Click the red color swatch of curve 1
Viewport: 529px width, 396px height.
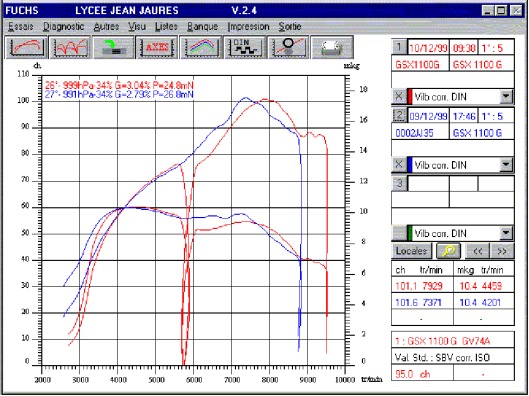[x=410, y=97]
